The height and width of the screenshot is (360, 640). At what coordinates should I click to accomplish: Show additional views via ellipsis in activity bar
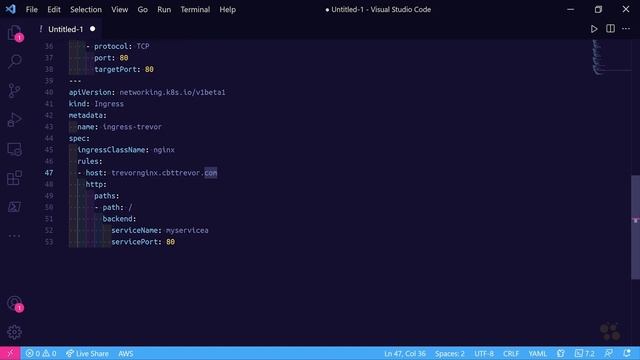tap(15, 236)
